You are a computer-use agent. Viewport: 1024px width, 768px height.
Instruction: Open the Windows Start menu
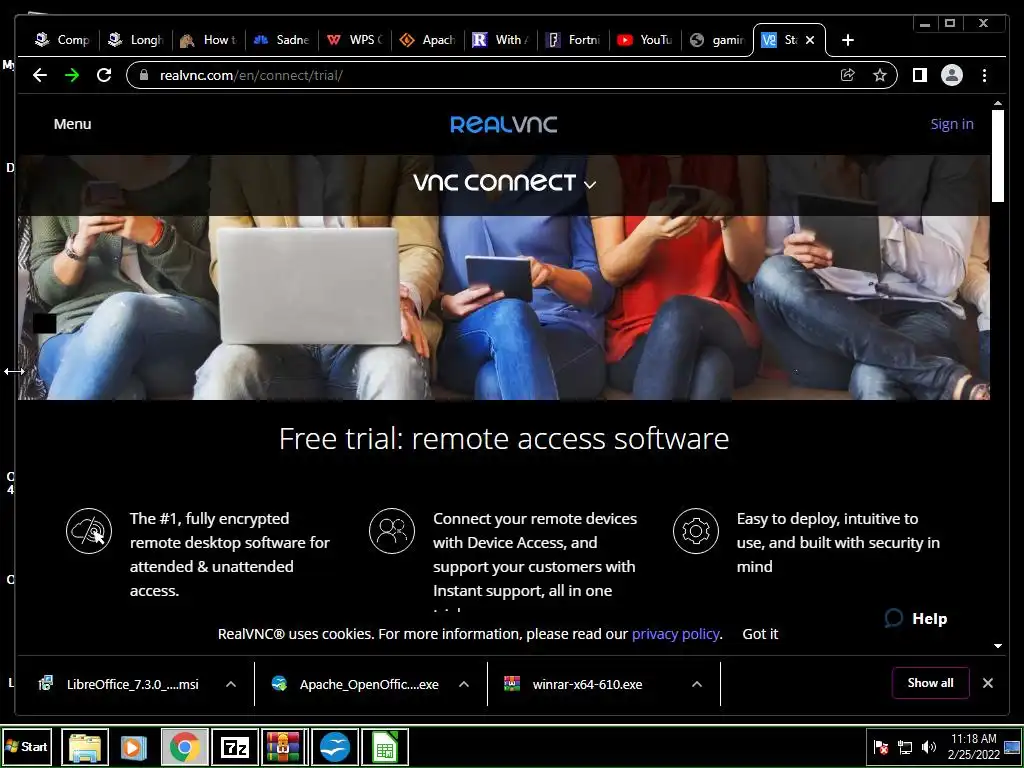[27, 746]
